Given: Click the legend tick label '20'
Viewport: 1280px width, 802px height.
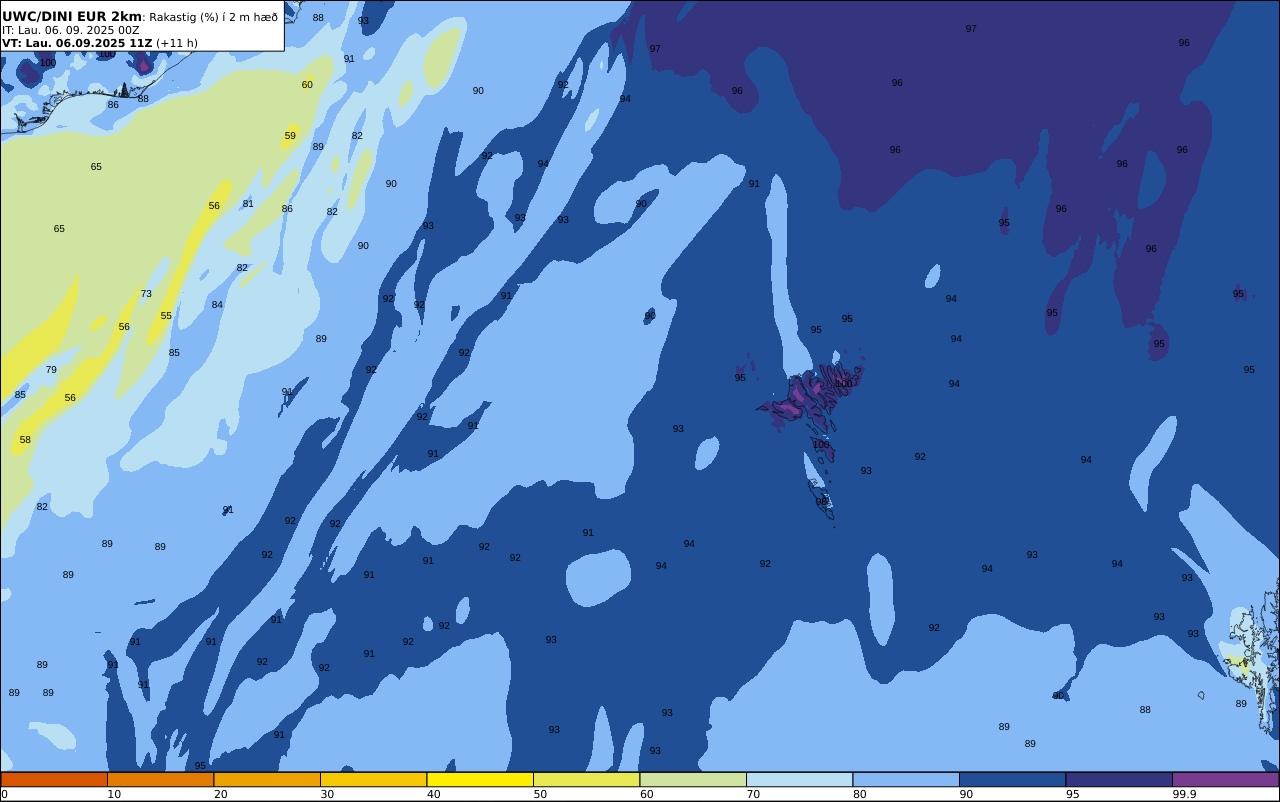Looking at the screenshot, I should click(x=220, y=794).
